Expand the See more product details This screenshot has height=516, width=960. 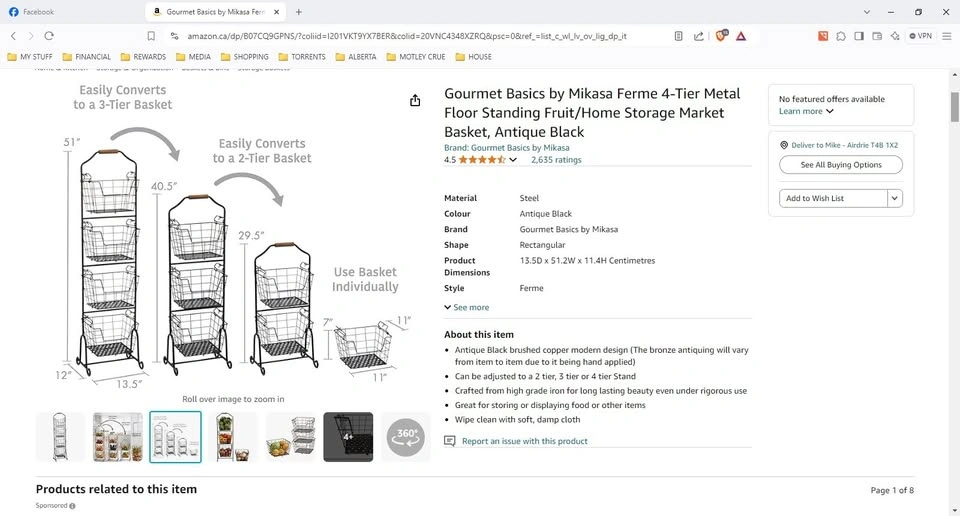[467, 307]
